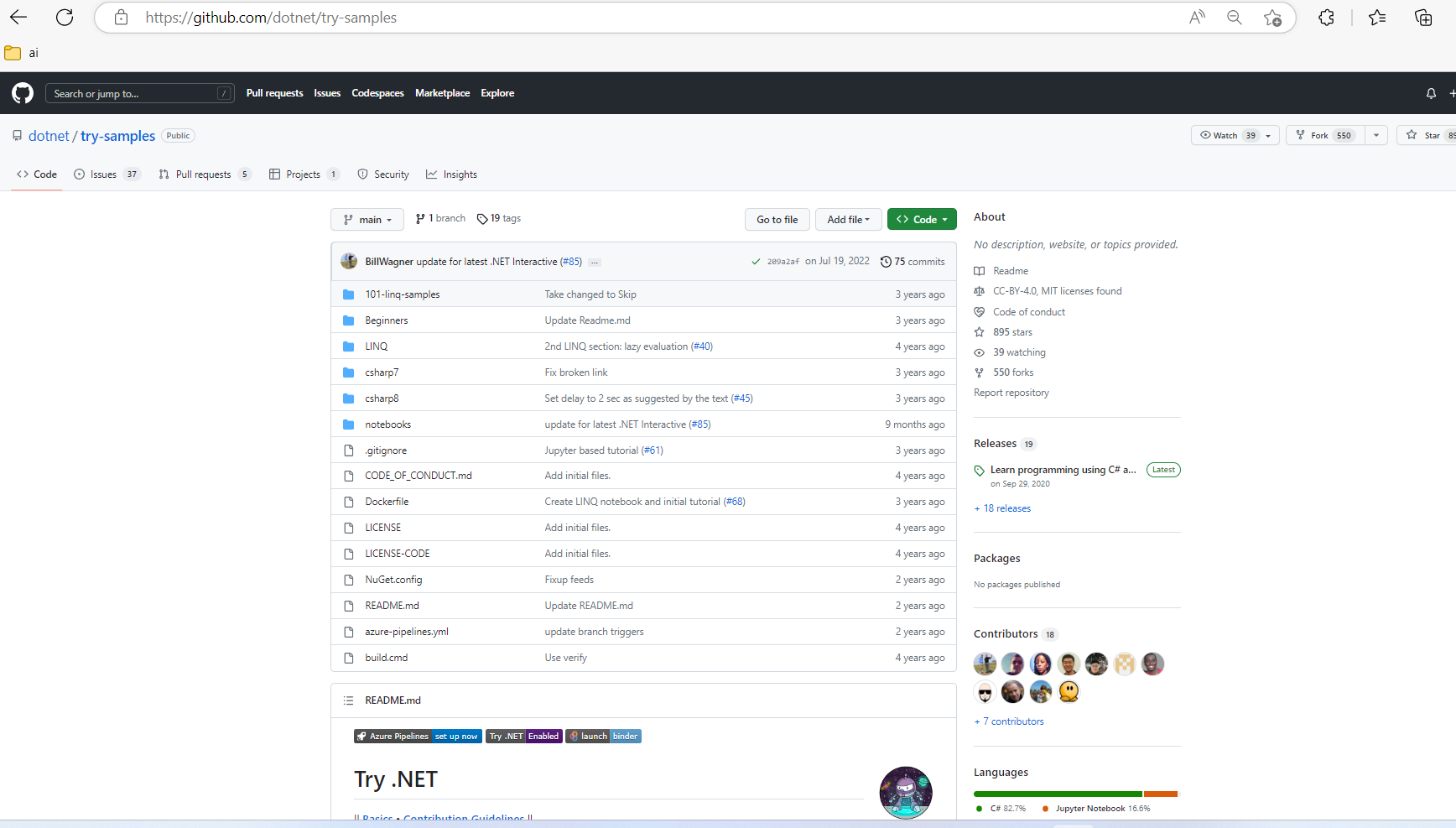1456x828 pixels.
Task: Open the Security tab
Action: 383,174
